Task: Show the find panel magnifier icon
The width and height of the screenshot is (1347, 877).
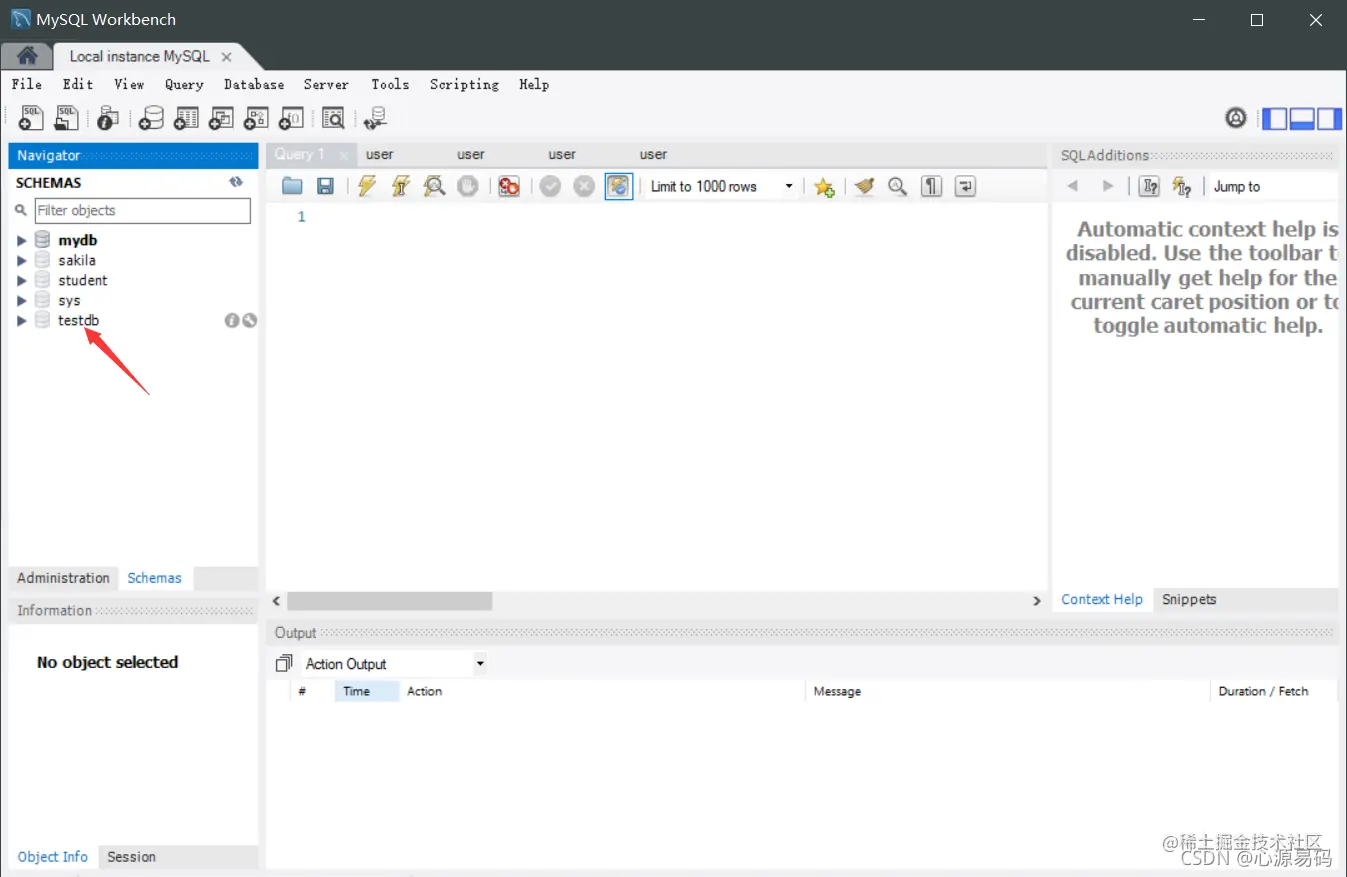Action: [898, 186]
